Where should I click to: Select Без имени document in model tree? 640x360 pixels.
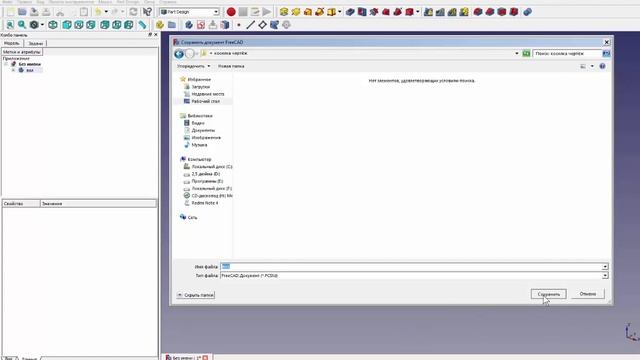[29, 64]
